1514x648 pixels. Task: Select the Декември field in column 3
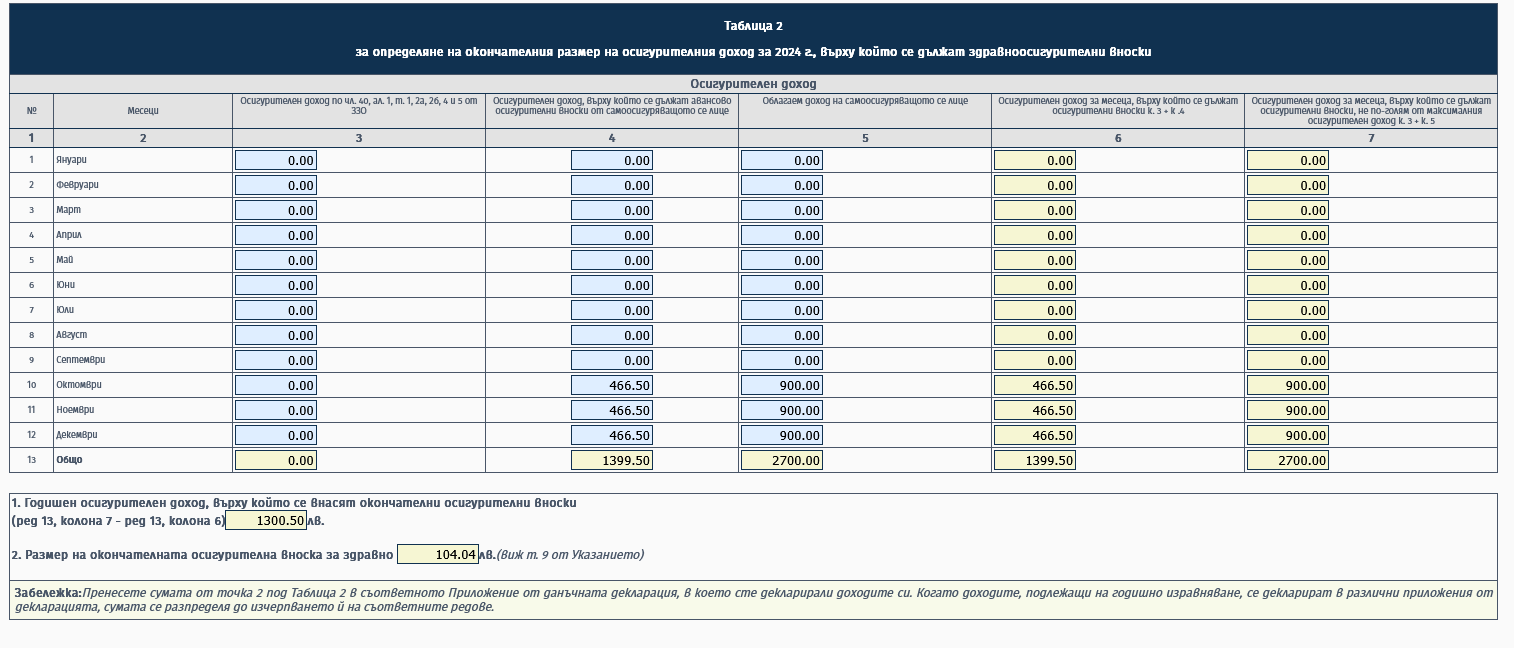tap(275, 435)
